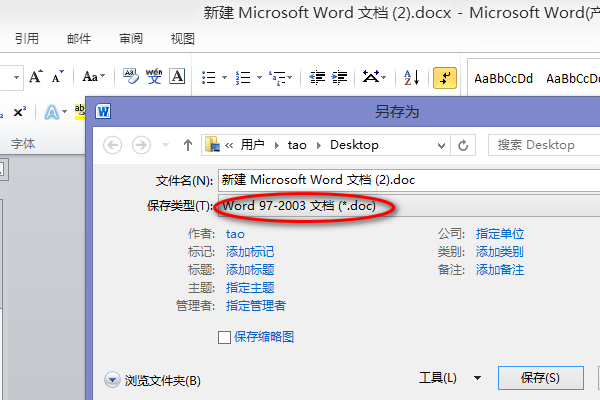
Task: Click the Grow Font icon
Action: 36,77
